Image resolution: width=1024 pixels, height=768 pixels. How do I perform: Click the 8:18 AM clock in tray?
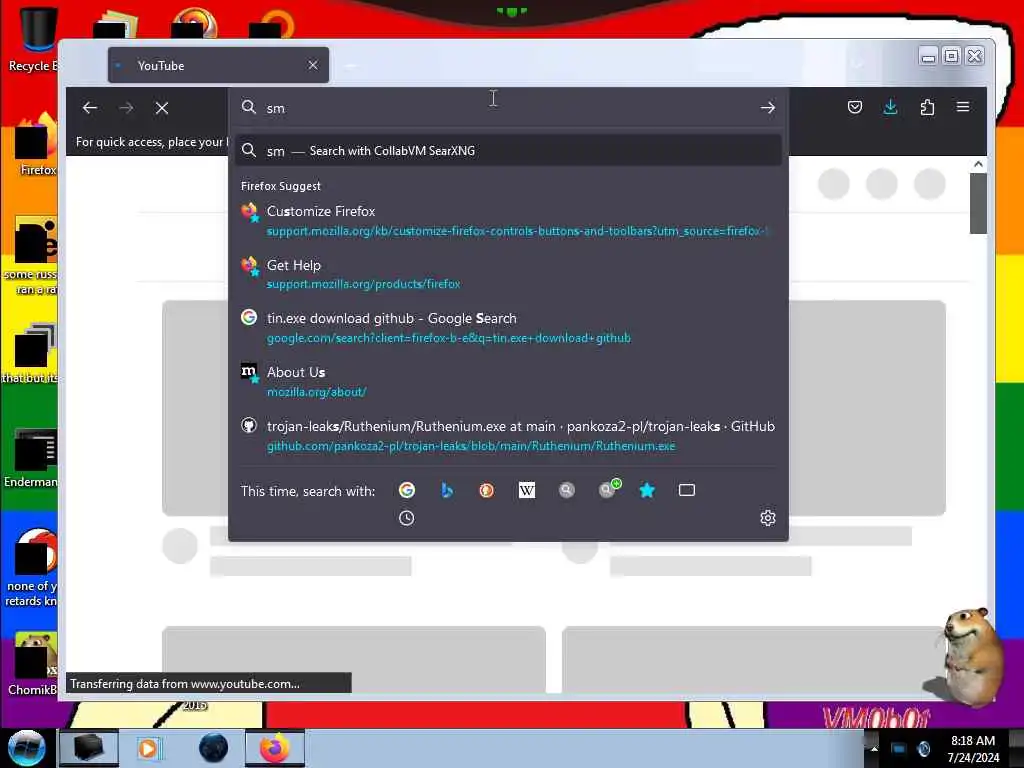[x=973, y=749]
